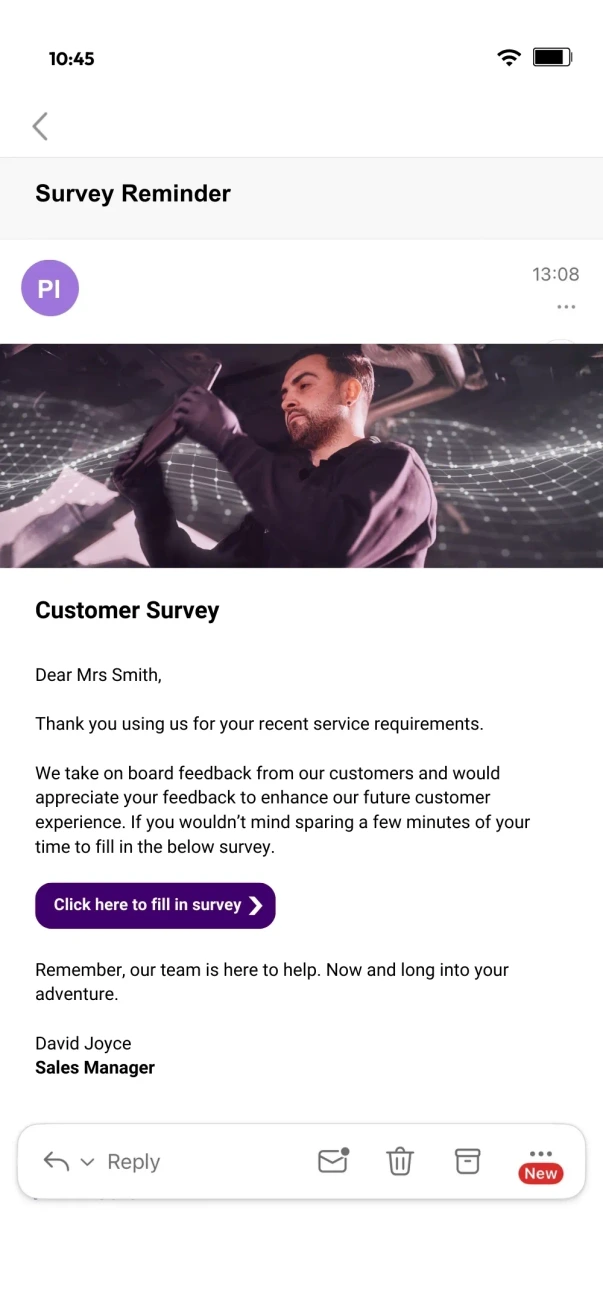Tap the red New badge
Image resolution: width=603 pixels, height=1310 pixels.
(x=540, y=1174)
